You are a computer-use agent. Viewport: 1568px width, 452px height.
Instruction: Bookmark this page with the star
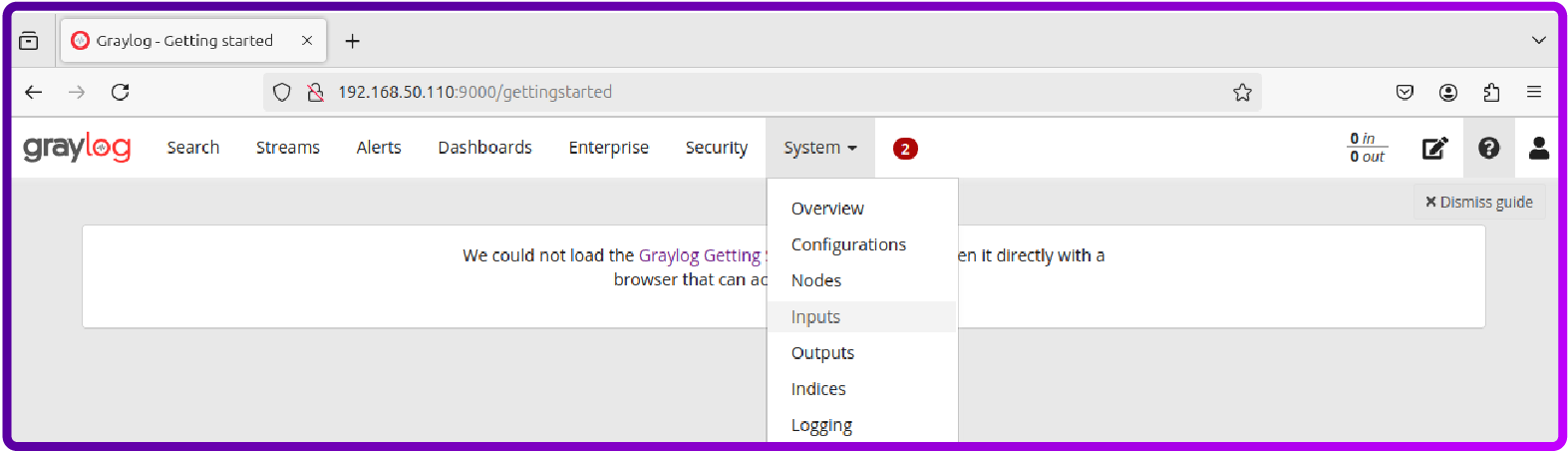pos(1242,92)
